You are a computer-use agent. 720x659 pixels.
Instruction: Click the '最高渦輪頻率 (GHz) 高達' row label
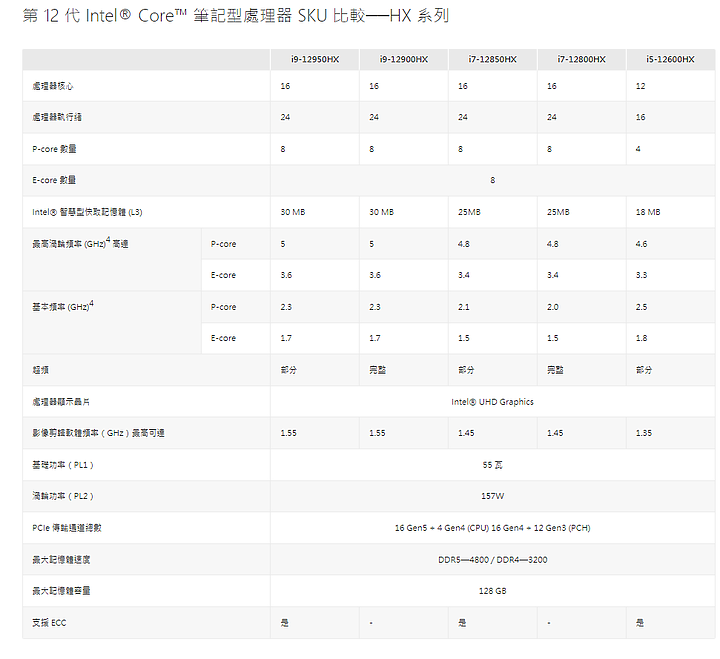click(80, 243)
